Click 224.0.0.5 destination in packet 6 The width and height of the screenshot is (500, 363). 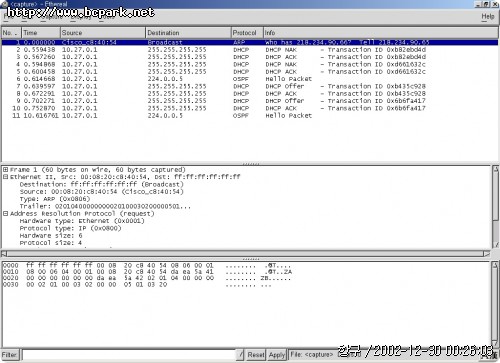click(165, 79)
